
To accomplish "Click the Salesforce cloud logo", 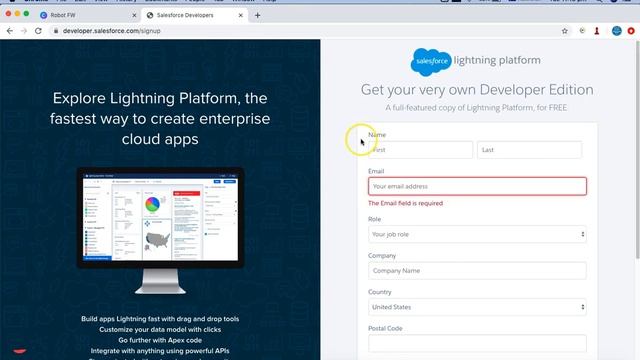I will (x=431, y=62).
